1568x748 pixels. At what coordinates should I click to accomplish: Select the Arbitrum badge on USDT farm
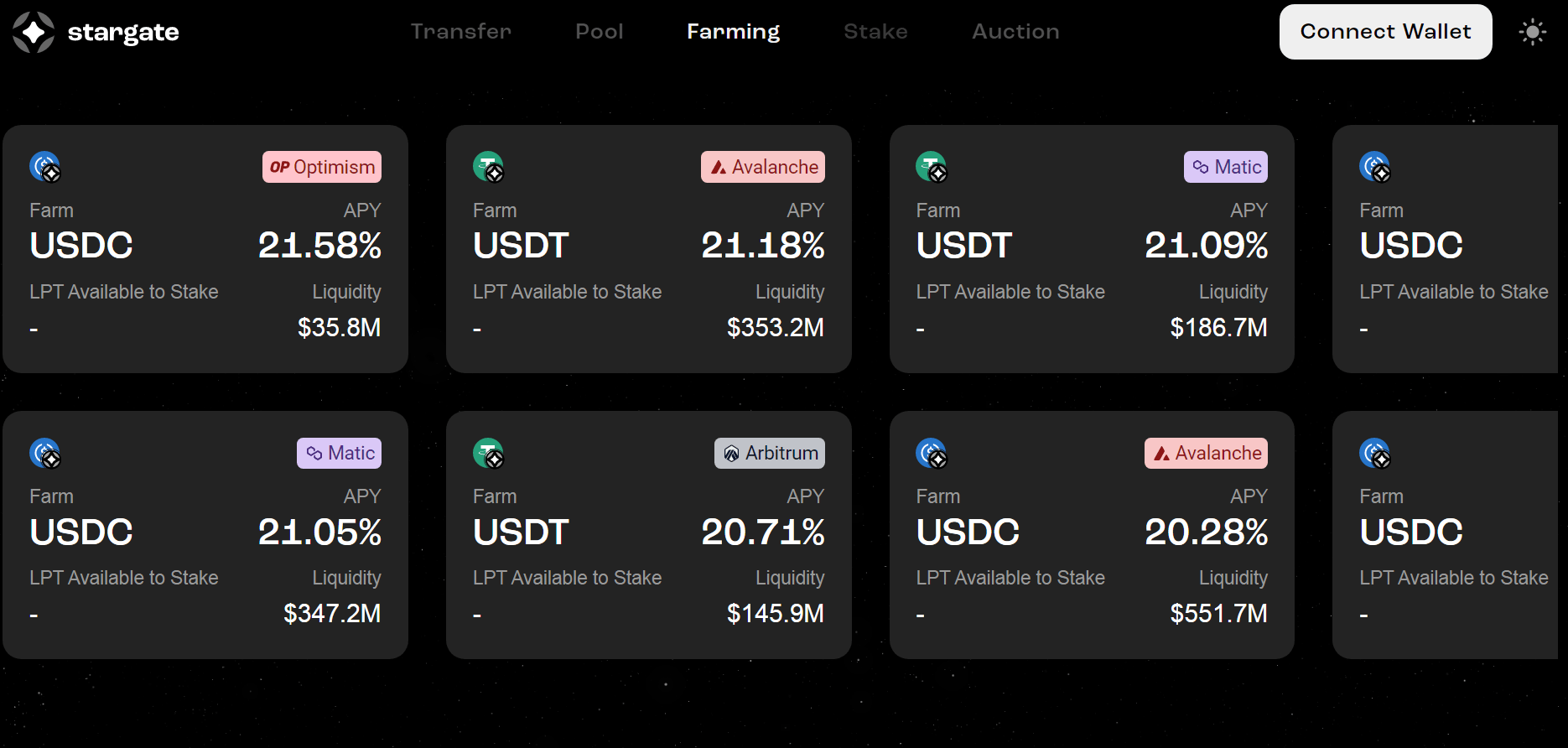coord(769,453)
